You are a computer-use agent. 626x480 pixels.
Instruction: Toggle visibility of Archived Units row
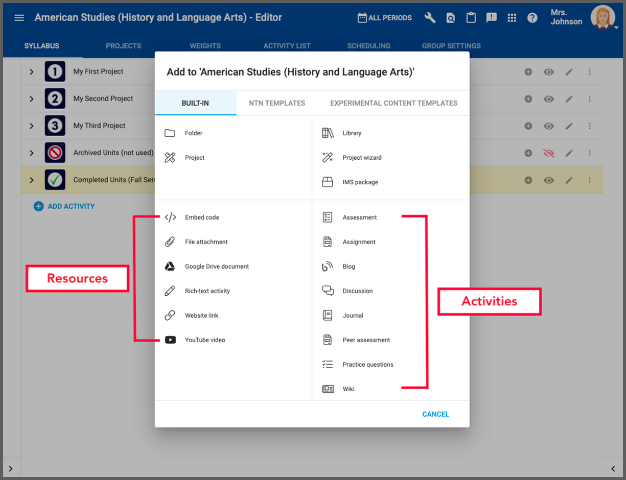(548, 153)
